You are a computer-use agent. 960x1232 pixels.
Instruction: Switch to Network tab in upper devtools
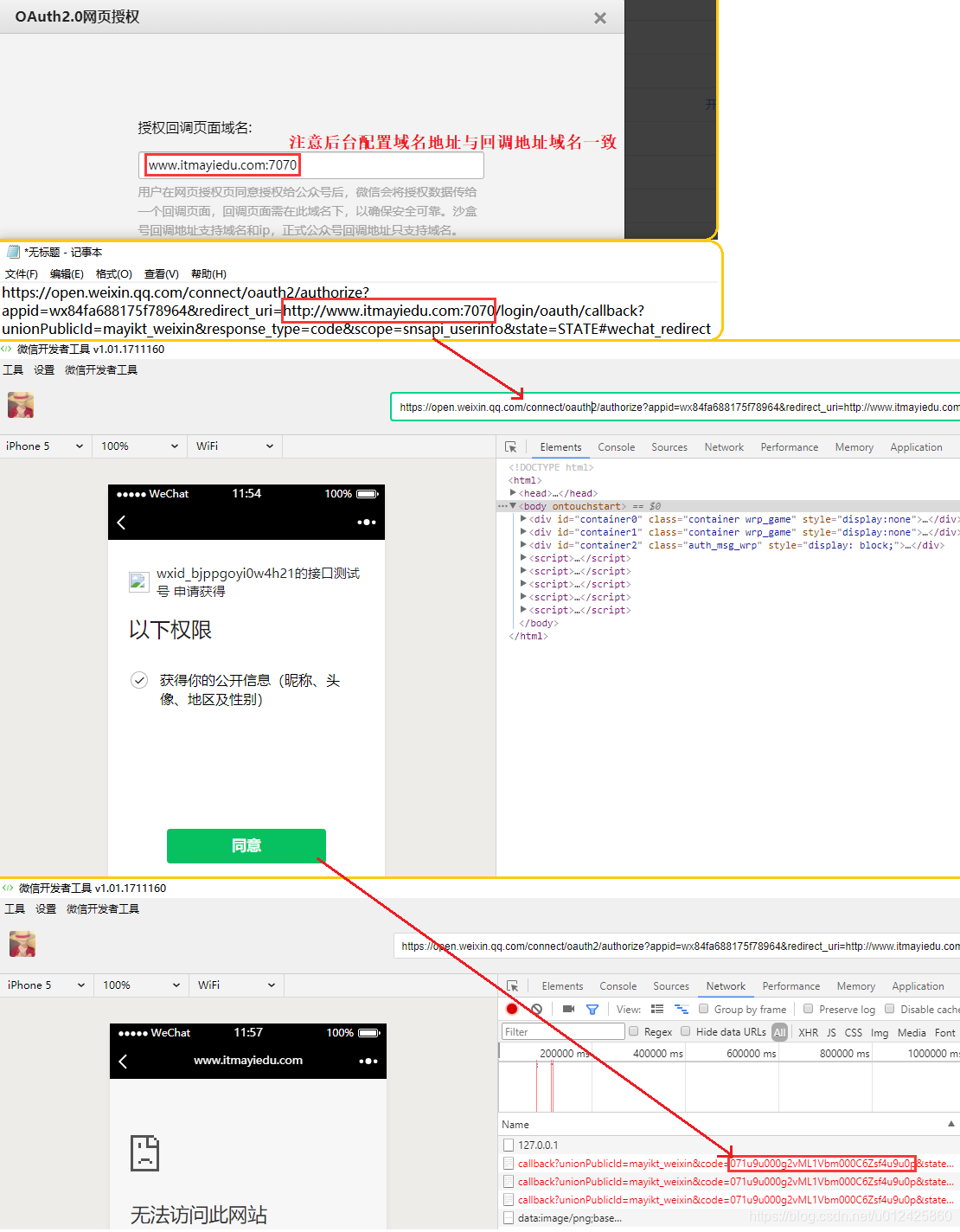724,447
